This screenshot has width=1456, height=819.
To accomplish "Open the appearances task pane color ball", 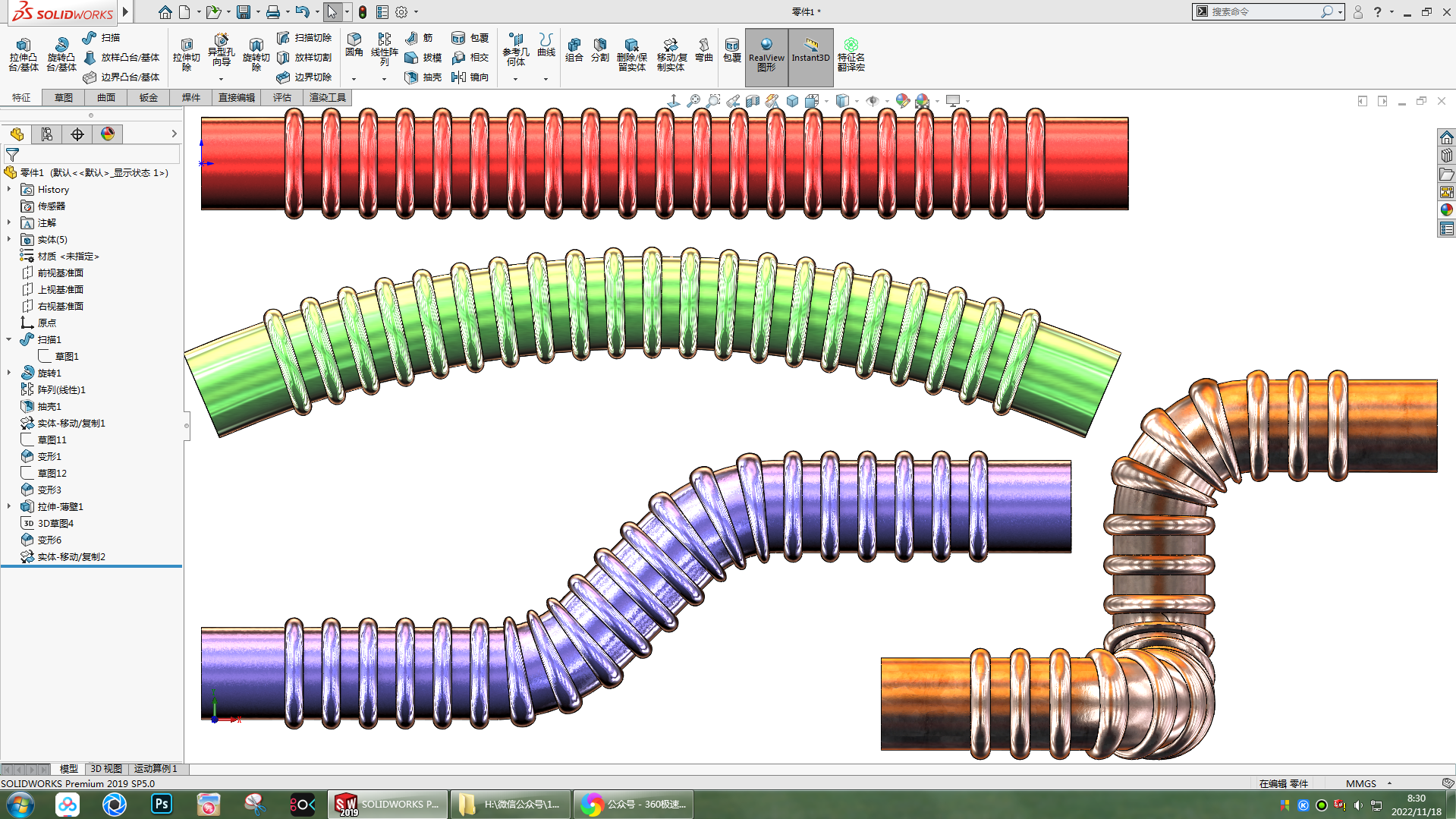I will pos(1446,209).
